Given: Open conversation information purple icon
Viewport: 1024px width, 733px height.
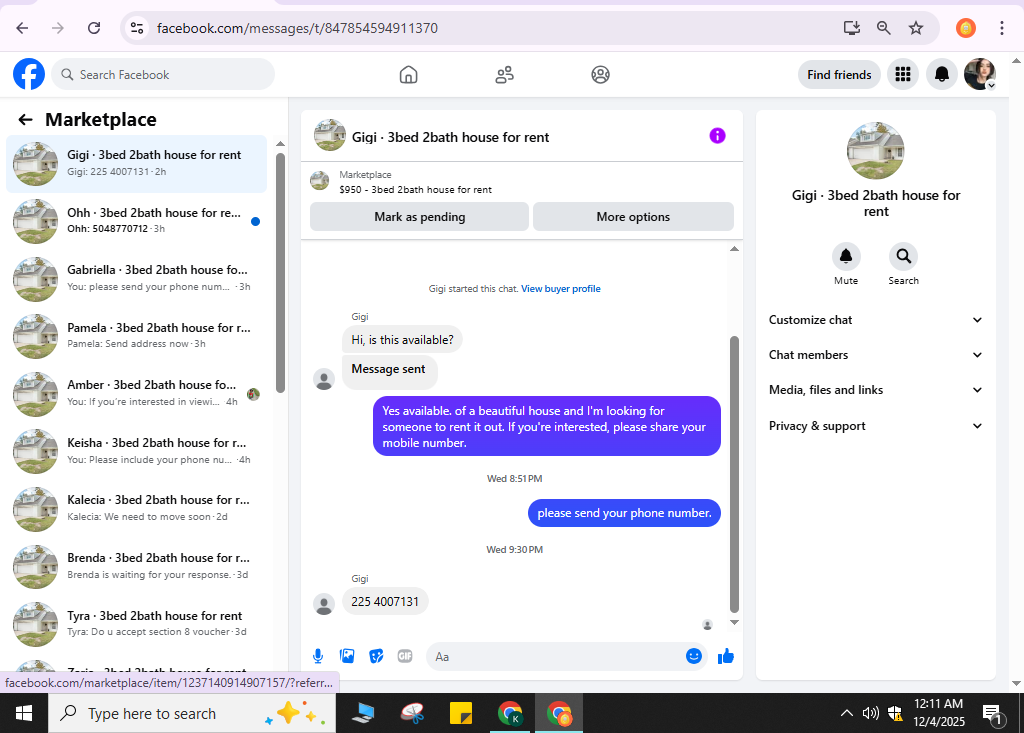Looking at the screenshot, I should click(717, 136).
